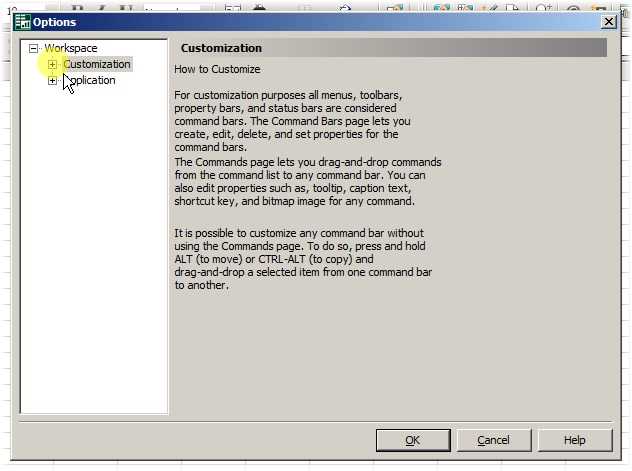Select Customization in the options tree
Viewport: 632px width, 471px height.
(x=97, y=64)
